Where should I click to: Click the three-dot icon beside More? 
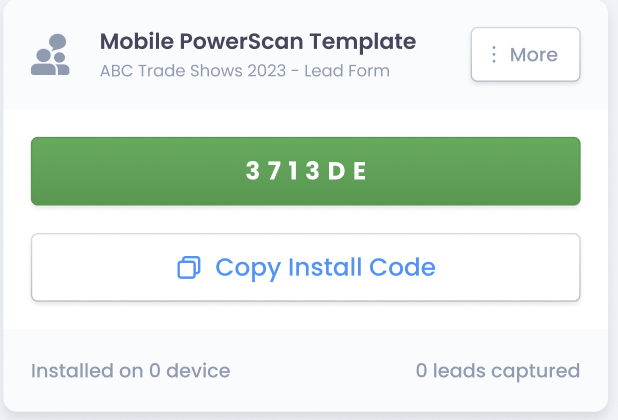pos(493,54)
